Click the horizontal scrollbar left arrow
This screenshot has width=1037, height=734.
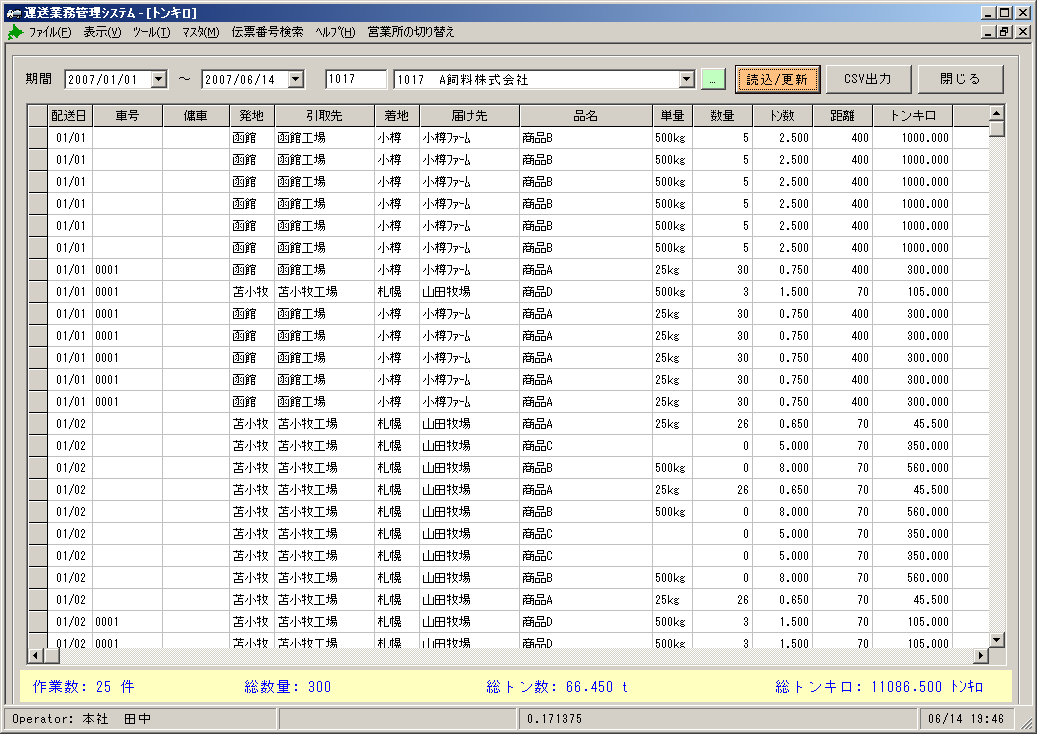36,655
